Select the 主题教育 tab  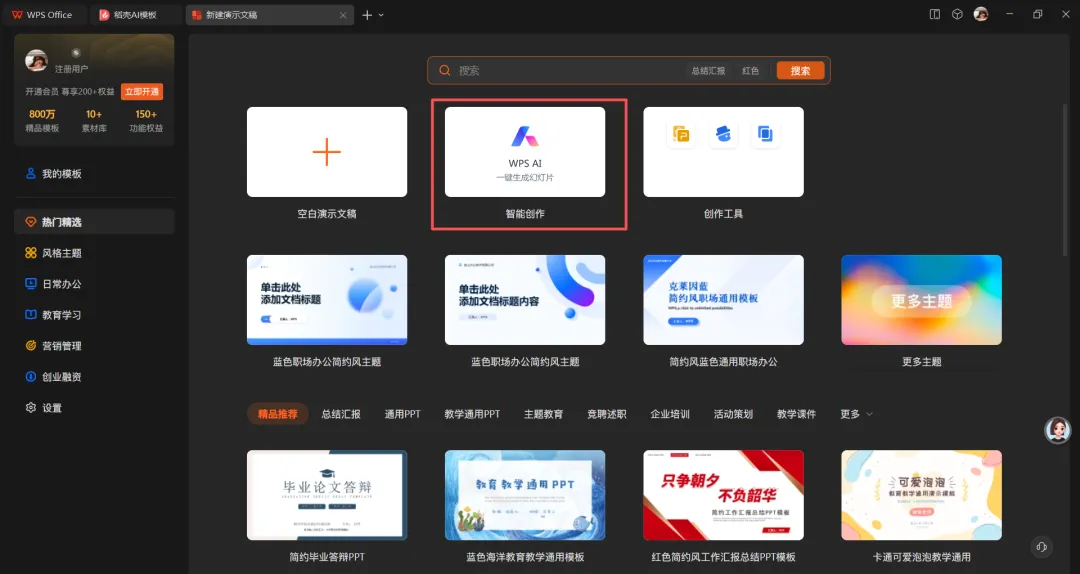(543, 414)
